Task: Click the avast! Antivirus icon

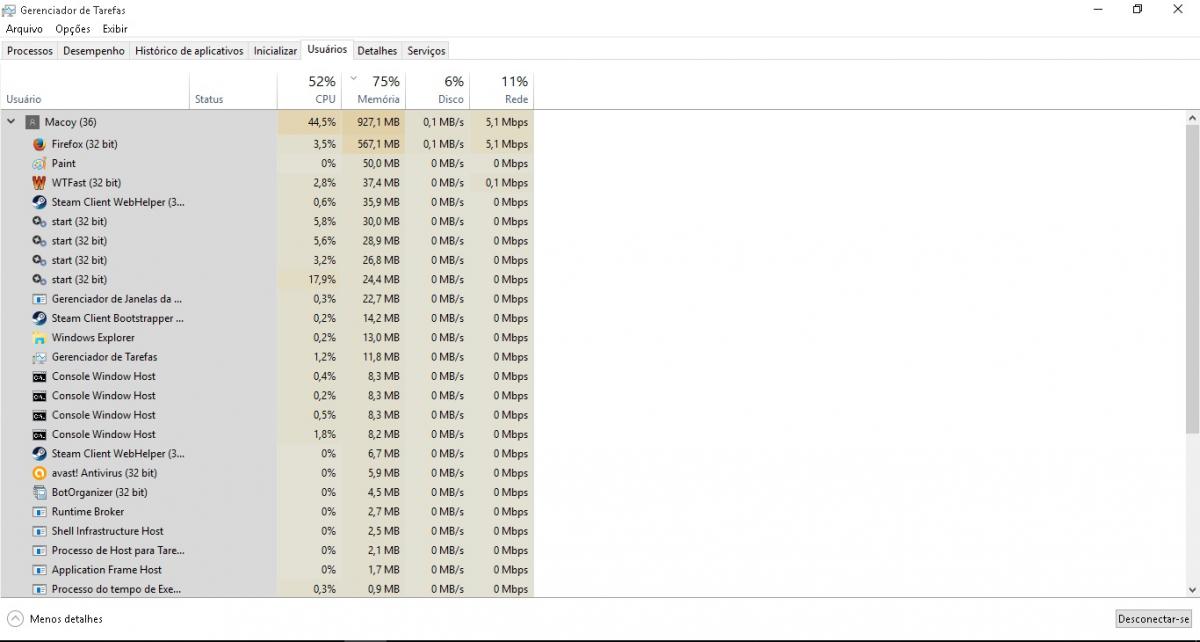Action: [x=38, y=472]
